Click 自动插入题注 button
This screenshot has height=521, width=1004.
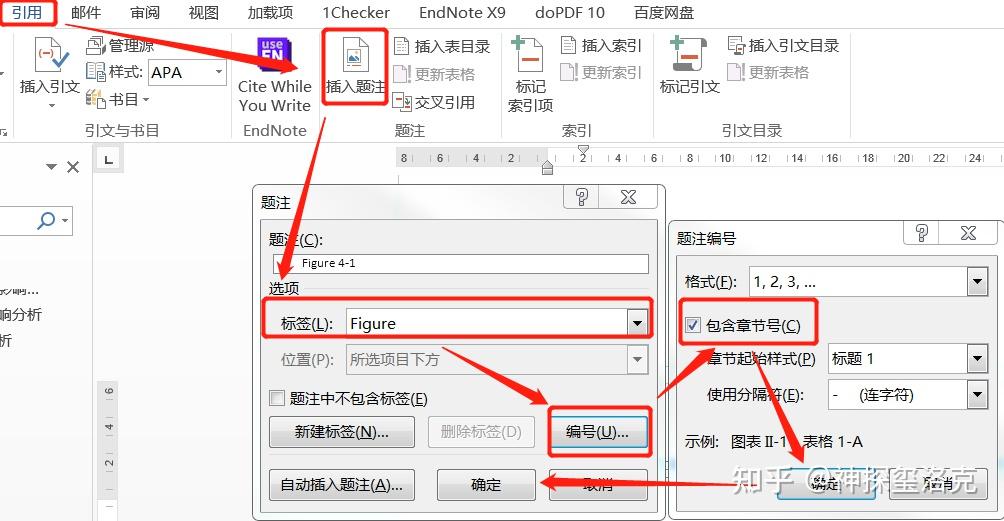click(x=341, y=485)
